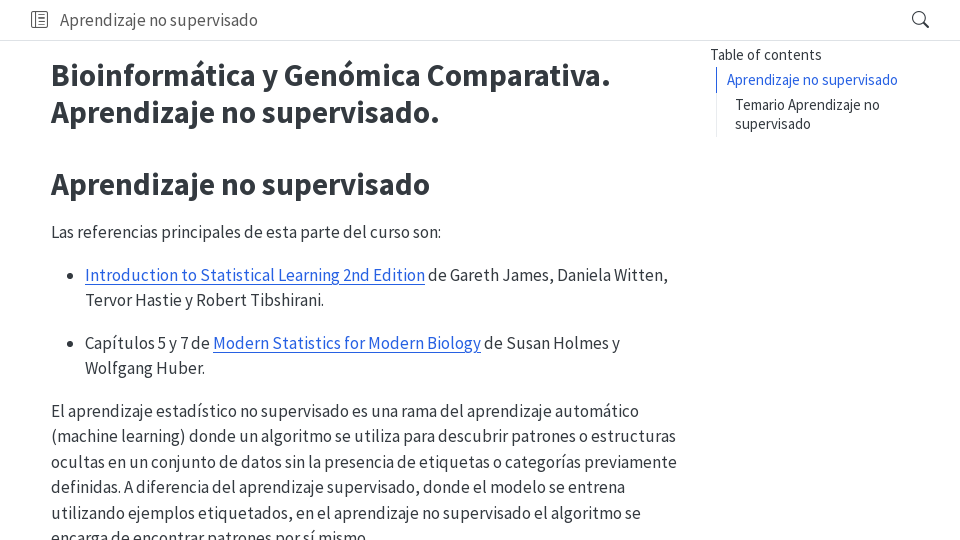This screenshot has height=540, width=960.
Task: Click the sentence Las referencias principales
Action: click(245, 232)
